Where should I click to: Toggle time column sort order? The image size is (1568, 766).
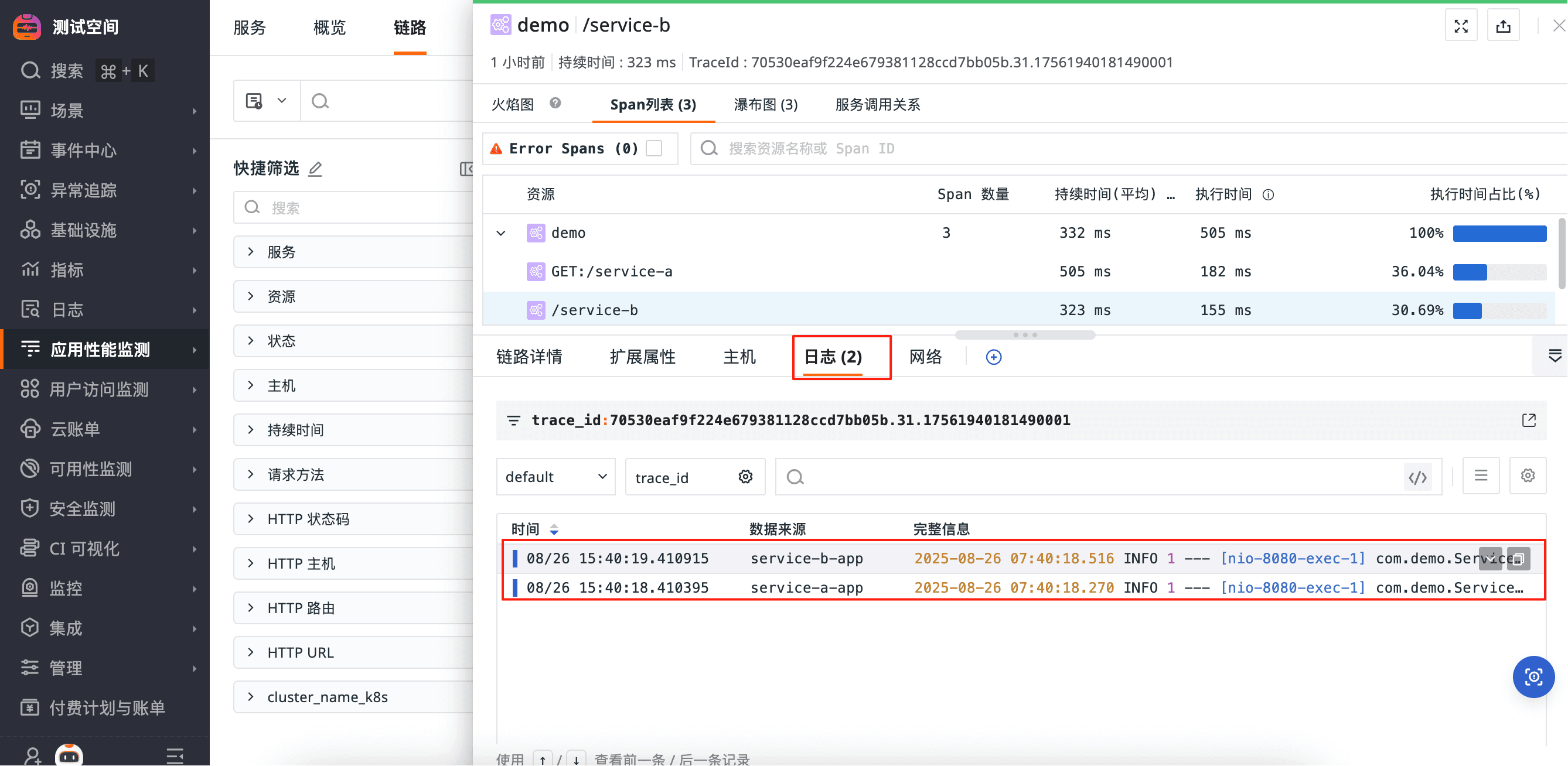554,530
